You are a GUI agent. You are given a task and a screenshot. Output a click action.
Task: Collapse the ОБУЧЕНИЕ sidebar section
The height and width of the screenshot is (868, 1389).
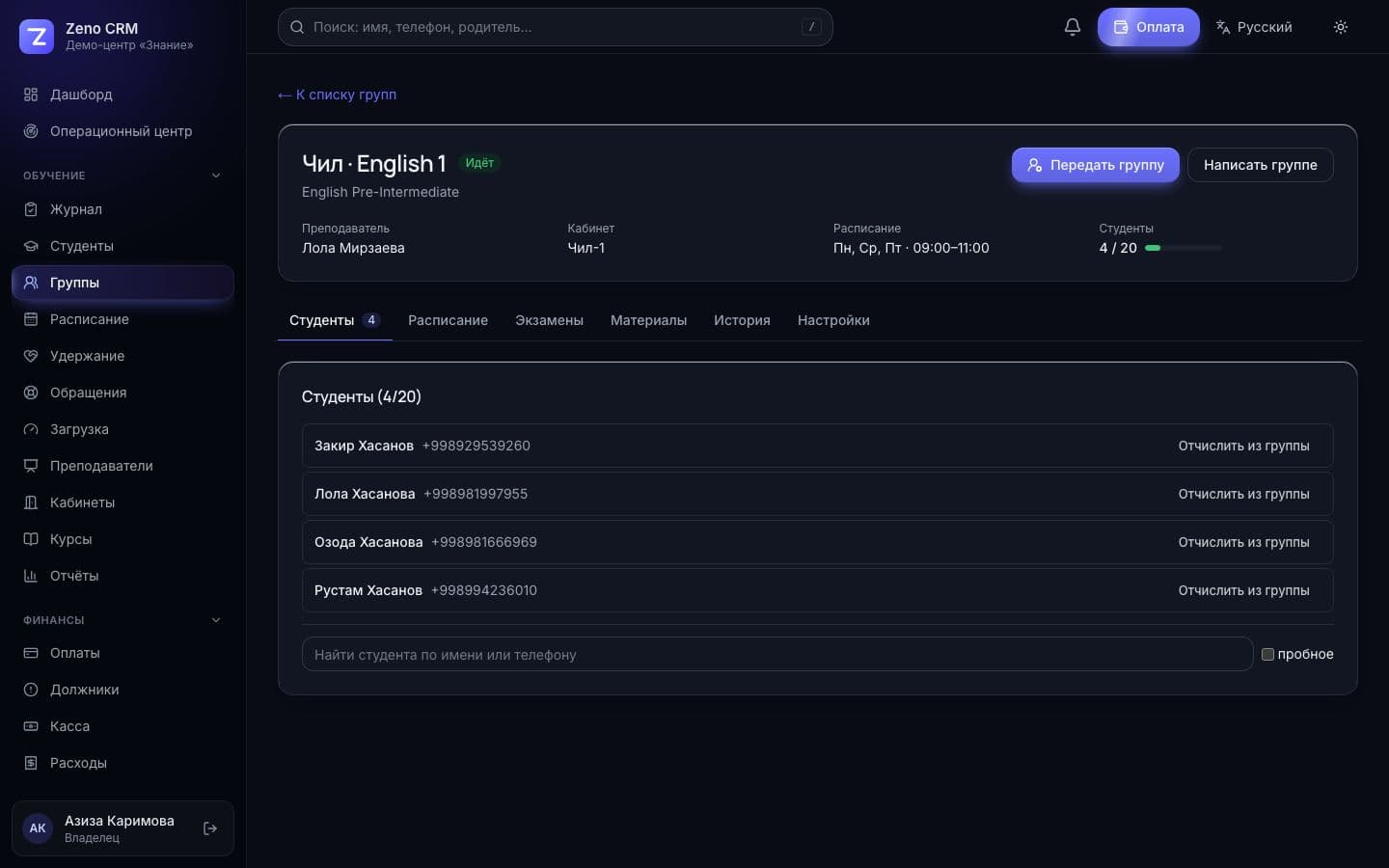[x=123, y=176]
